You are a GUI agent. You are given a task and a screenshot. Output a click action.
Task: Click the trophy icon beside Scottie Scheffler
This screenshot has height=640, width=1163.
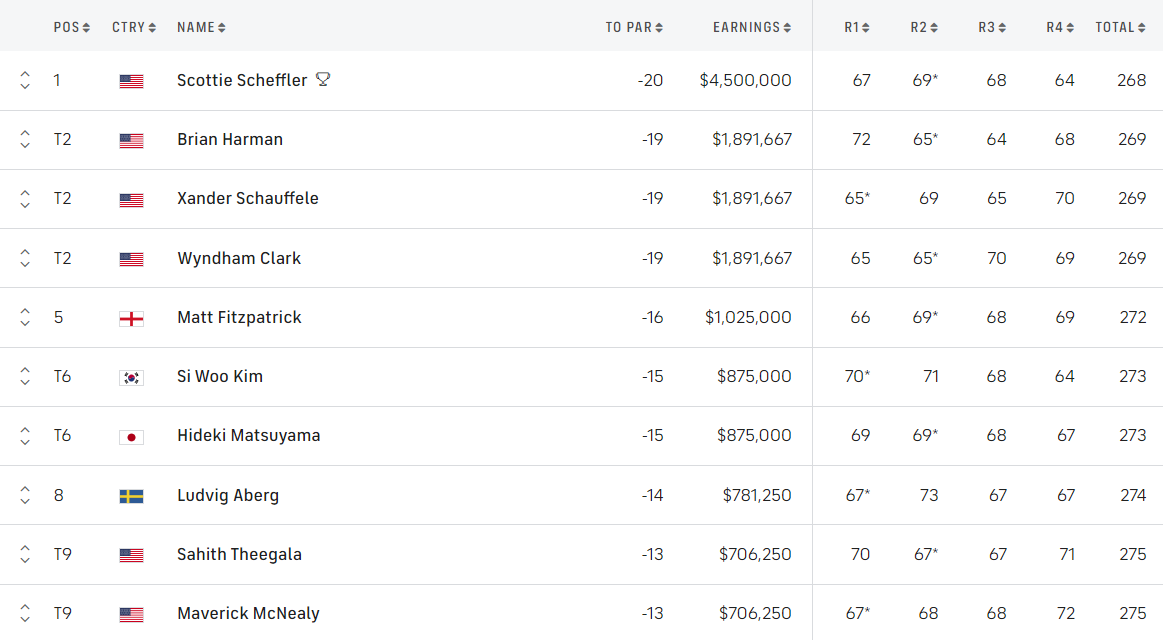tap(322, 80)
